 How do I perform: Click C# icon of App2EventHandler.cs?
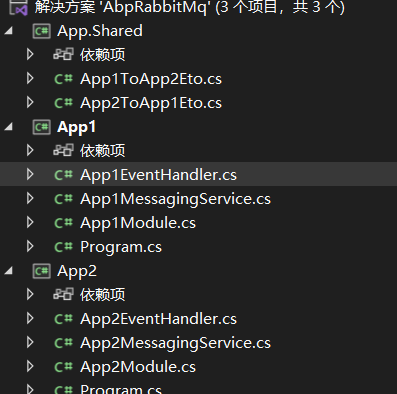point(63,319)
